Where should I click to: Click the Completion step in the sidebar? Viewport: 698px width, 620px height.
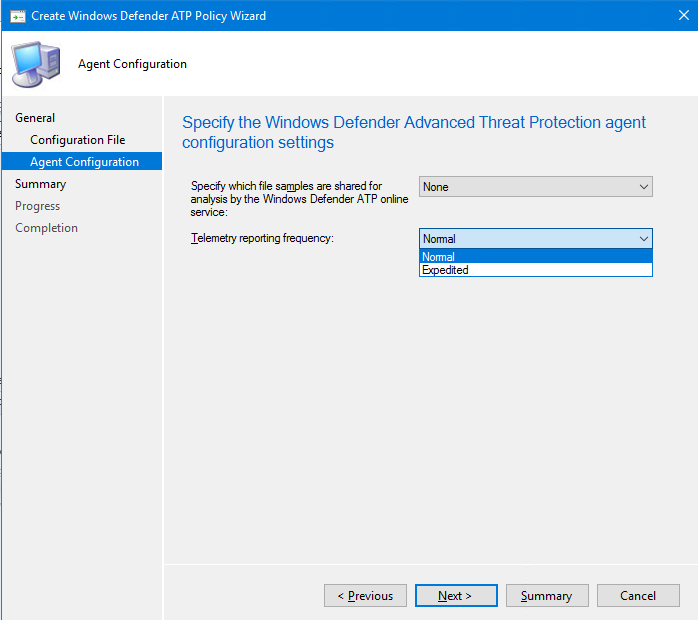pyautogui.click(x=46, y=228)
